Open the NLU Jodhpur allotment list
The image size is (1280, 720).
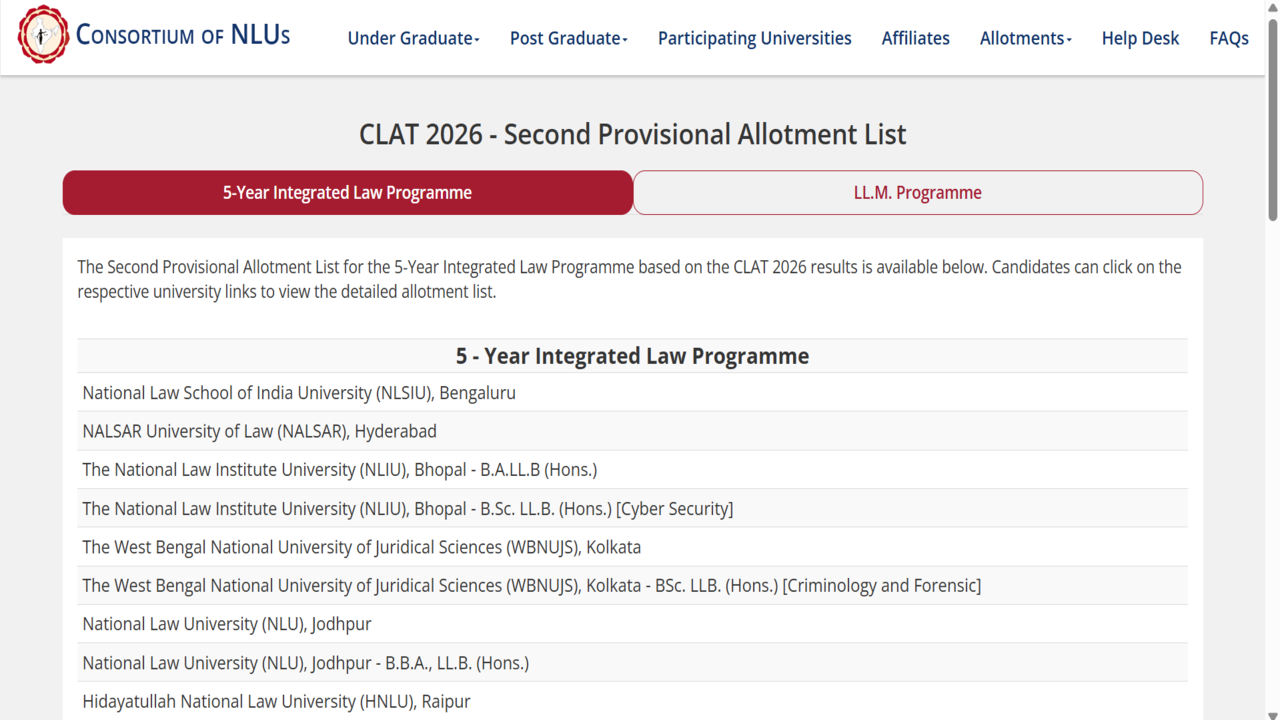tap(226, 624)
